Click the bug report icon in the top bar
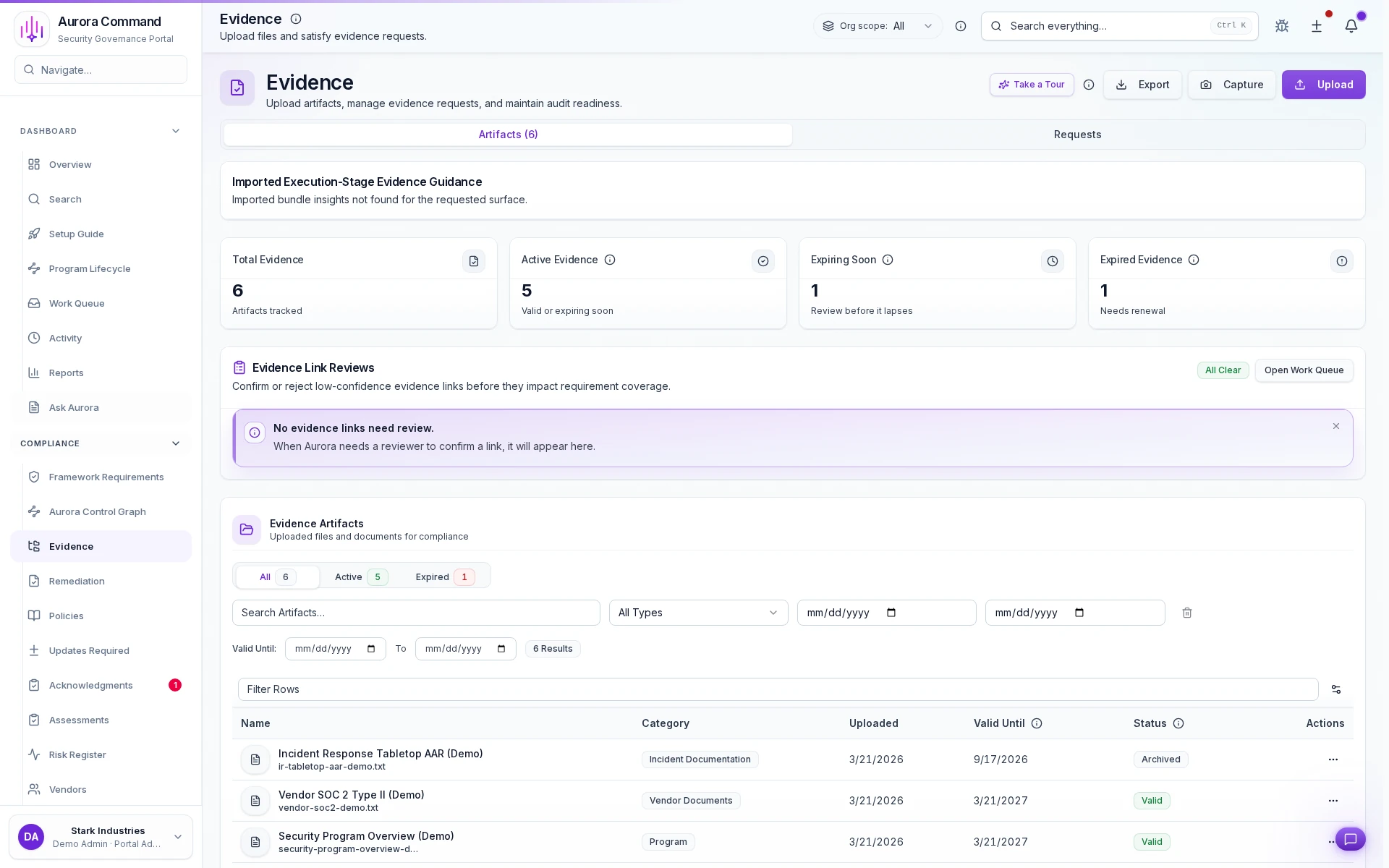1389x868 pixels. (x=1282, y=26)
